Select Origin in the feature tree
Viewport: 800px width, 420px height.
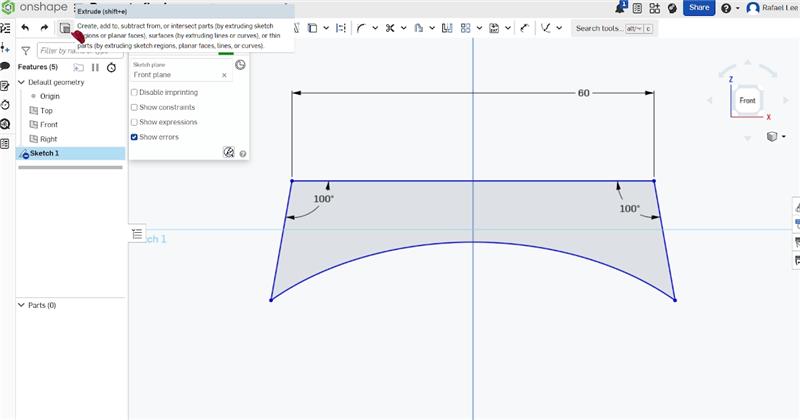pos(50,96)
